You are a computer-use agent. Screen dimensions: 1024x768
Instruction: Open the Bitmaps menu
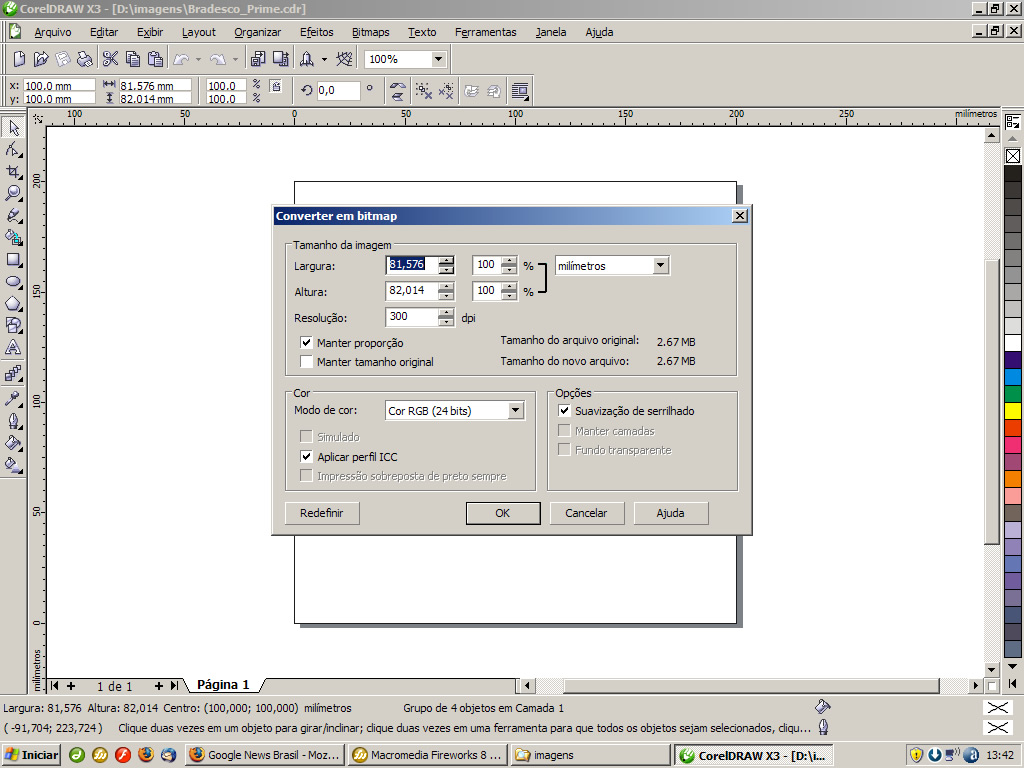(x=370, y=32)
